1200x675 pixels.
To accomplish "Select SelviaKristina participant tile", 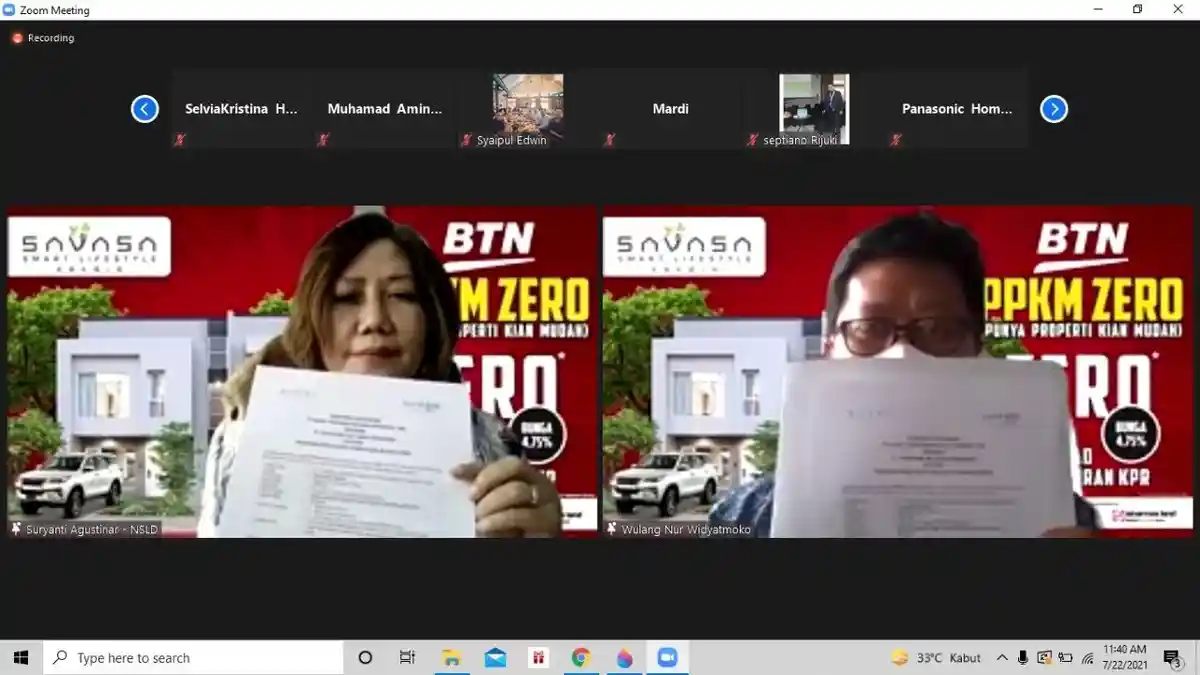I will point(242,109).
